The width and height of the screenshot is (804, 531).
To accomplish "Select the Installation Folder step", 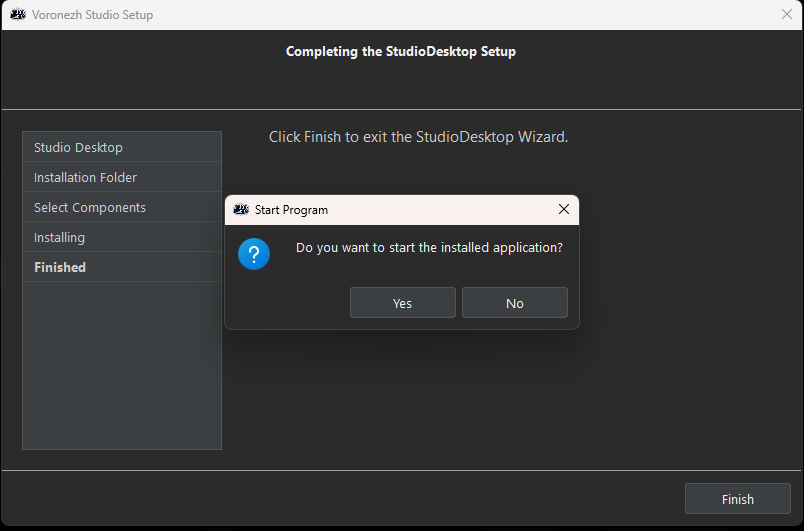I will pyautogui.click(x=122, y=177).
